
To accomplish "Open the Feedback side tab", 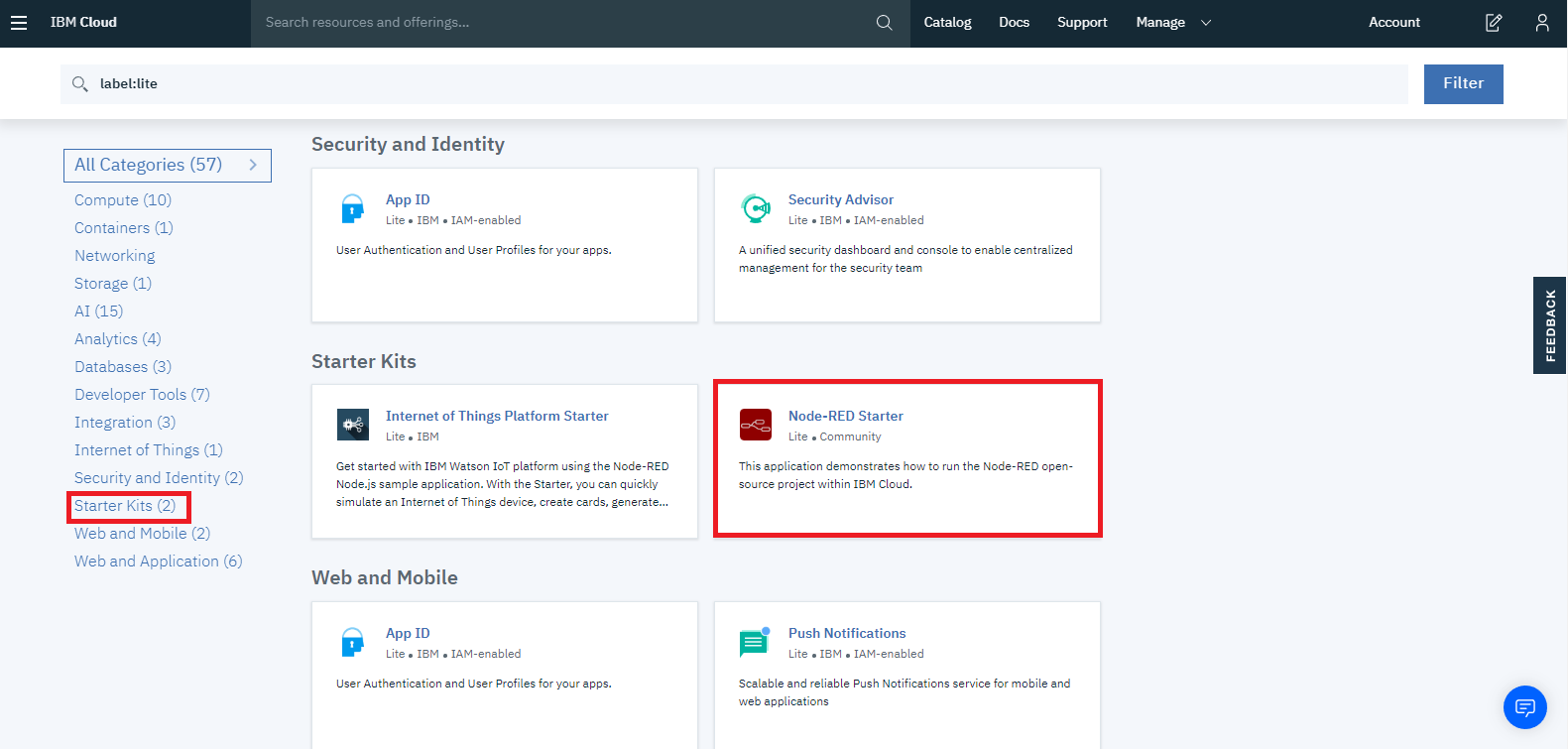I will (1550, 325).
